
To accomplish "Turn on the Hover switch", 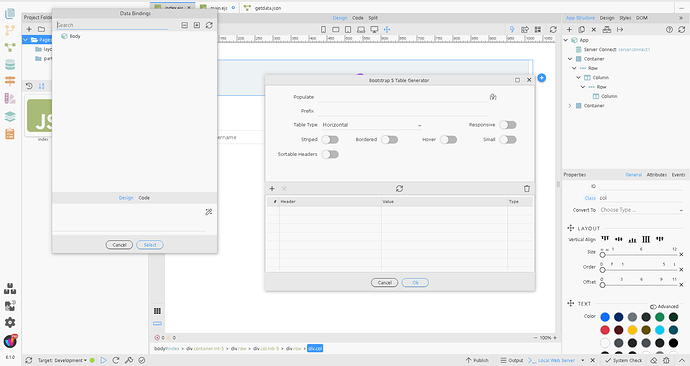I will [x=448, y=139].
